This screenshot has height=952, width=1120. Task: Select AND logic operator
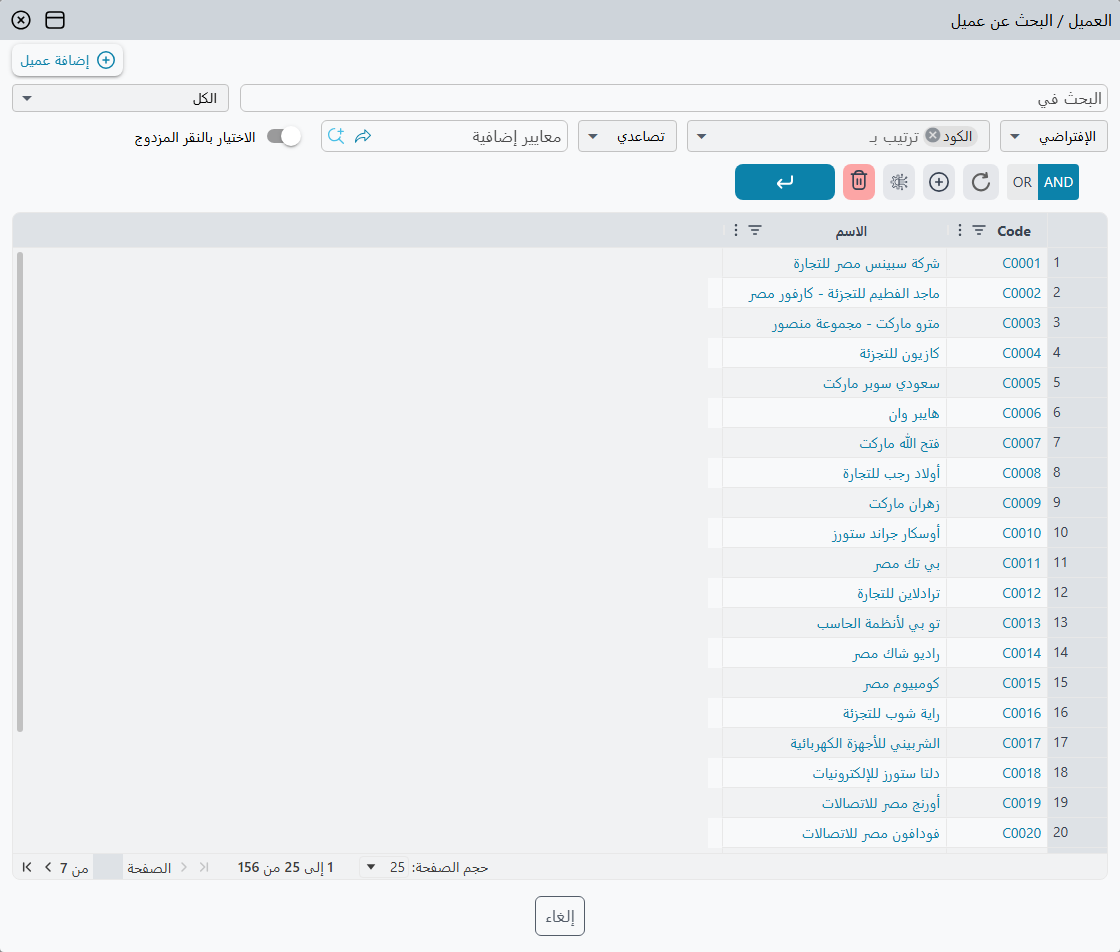[1058, 182]
